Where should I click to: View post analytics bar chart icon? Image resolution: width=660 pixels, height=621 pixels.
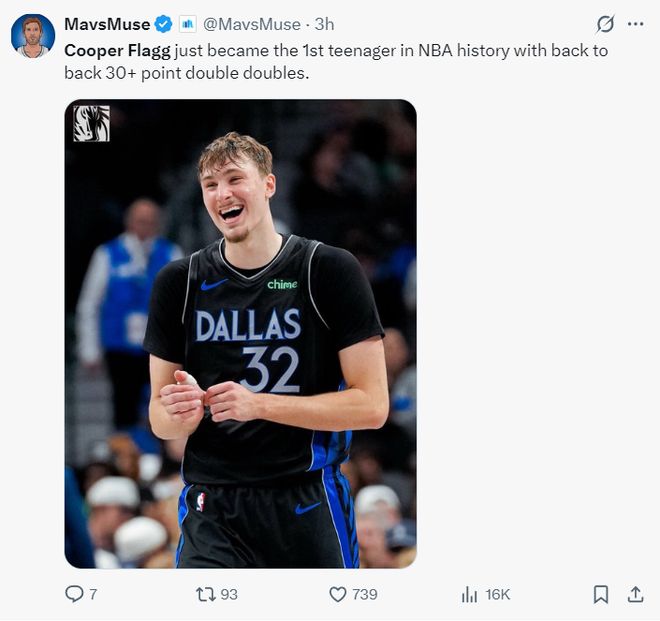(x=469, y=594)
